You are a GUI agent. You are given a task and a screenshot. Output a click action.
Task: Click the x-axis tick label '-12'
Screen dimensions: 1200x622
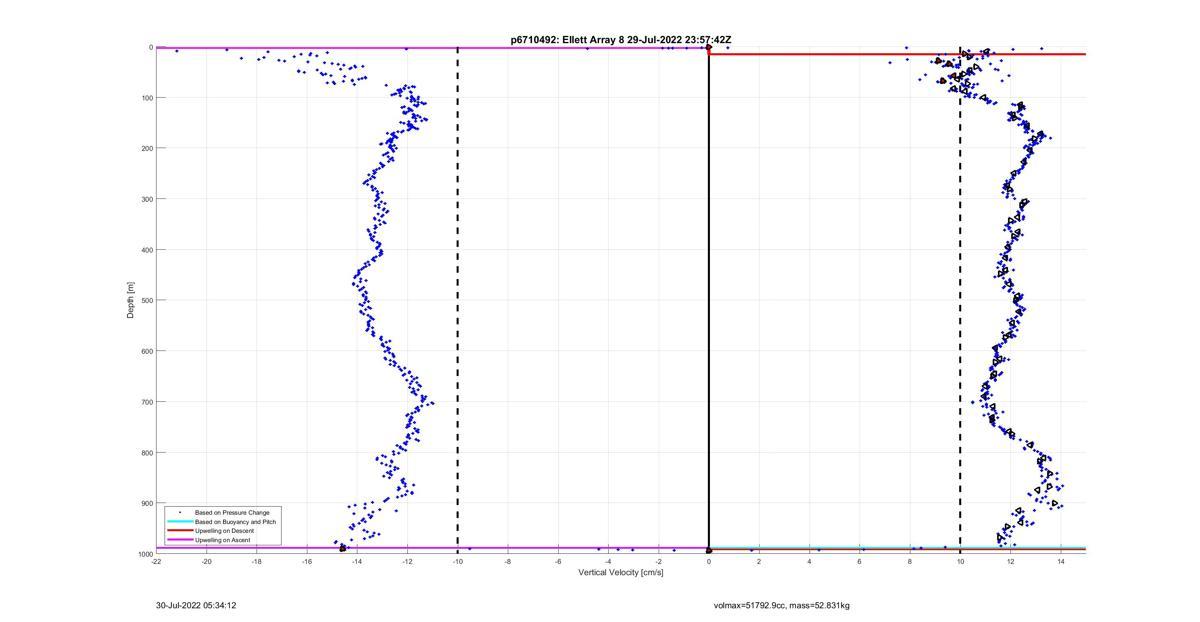[x=407, y=561]
